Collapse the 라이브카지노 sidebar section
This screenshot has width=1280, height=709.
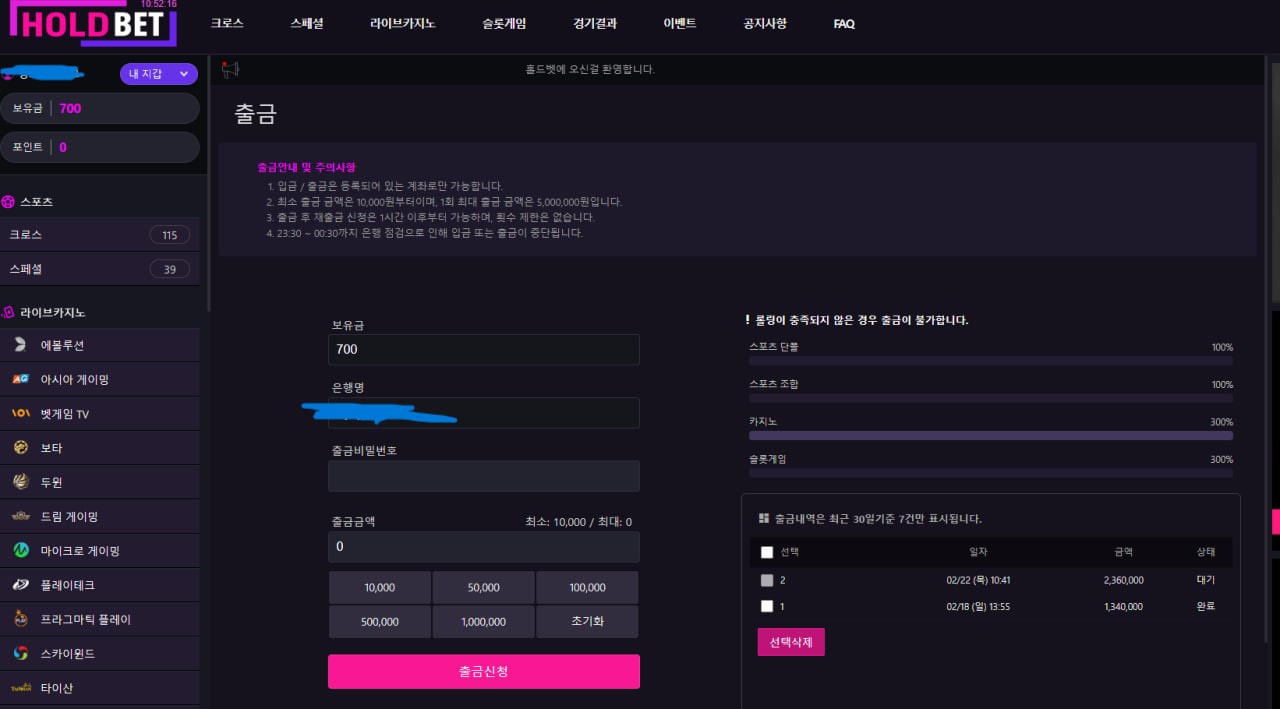click(52, 313)
